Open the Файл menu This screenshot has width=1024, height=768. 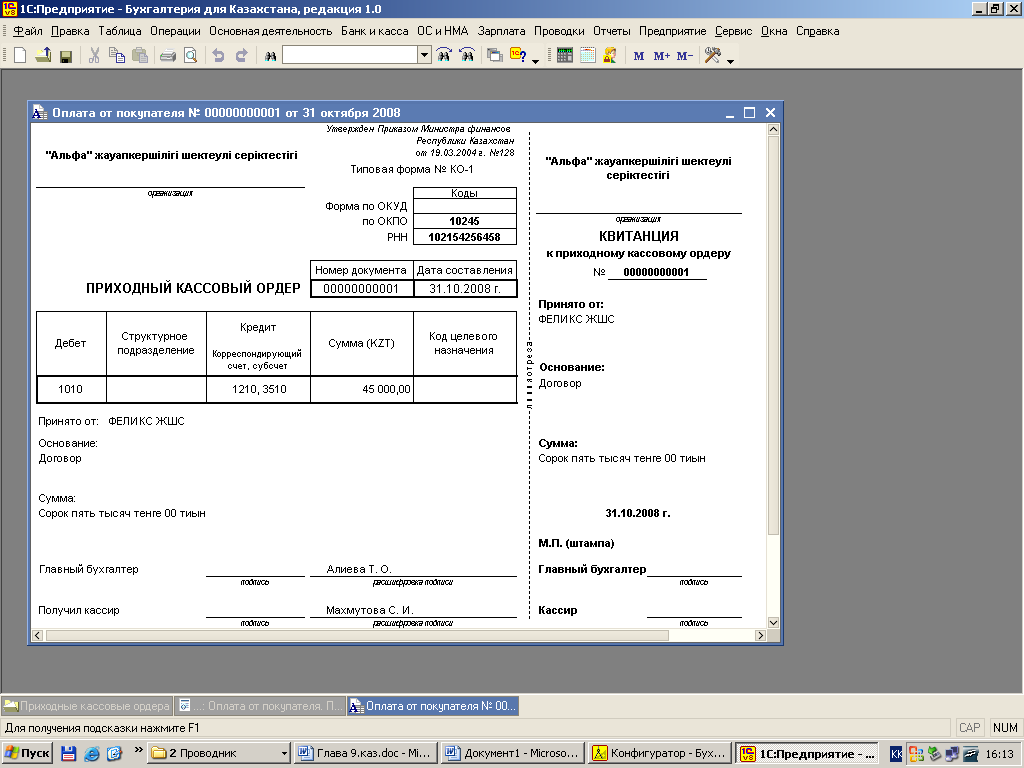27,31
